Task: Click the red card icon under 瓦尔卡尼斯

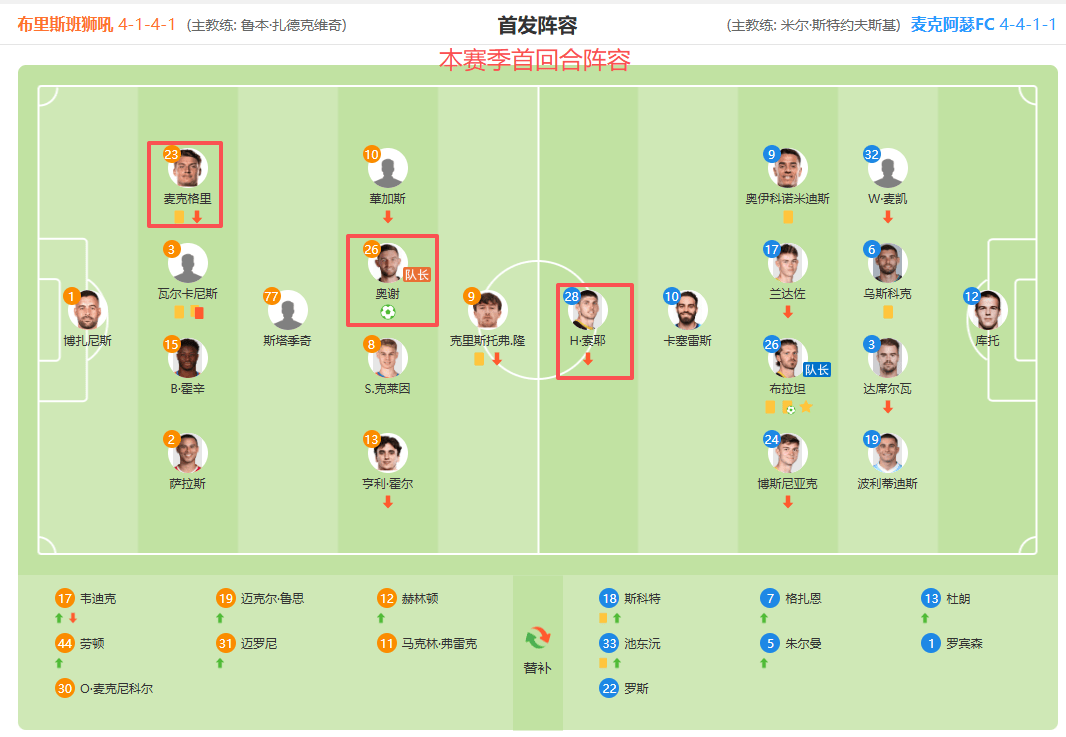Action: [x=198, y=312]
